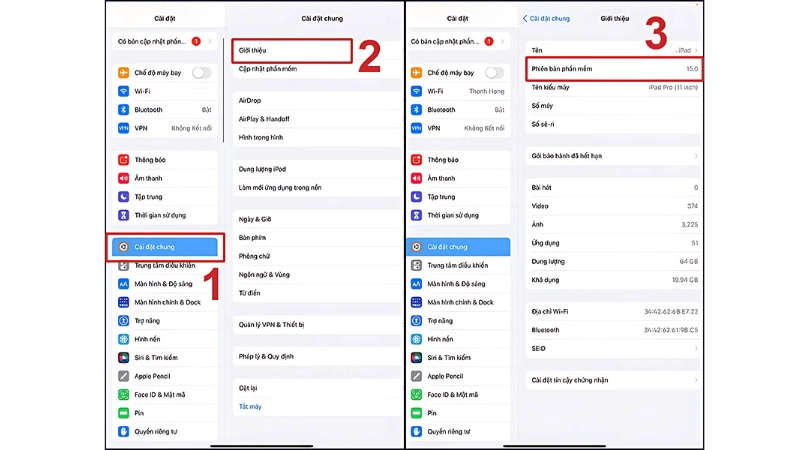Tap the Đặt lại row

[x=316, y=388]
